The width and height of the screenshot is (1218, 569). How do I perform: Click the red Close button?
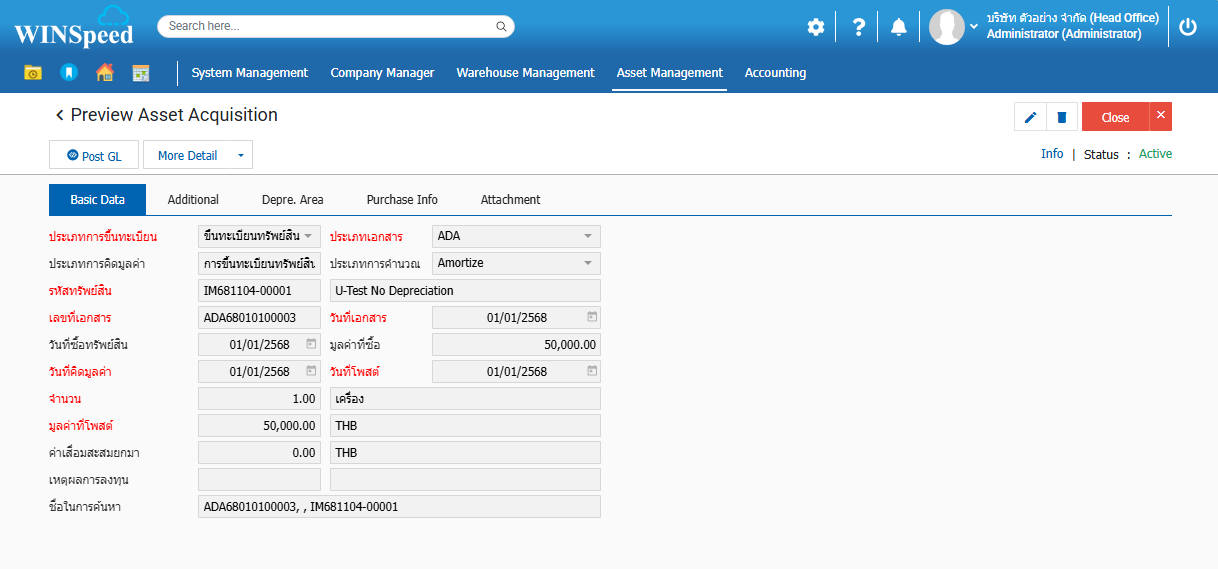[1115, 117]
